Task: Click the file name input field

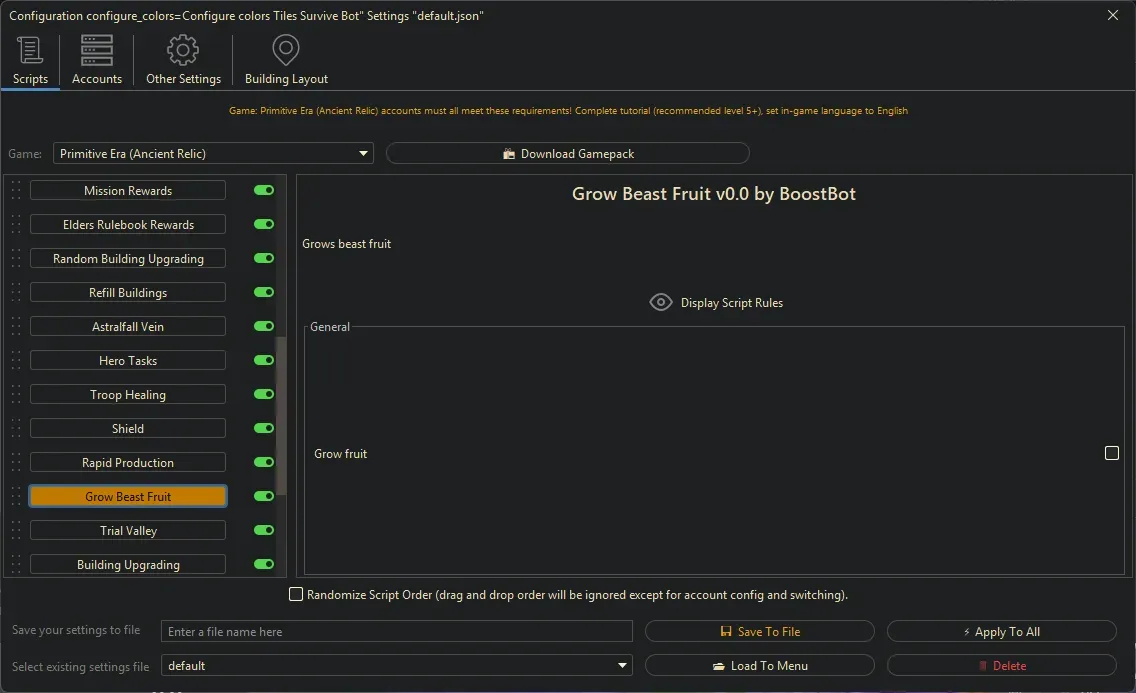Action: [x=397, y=632]
